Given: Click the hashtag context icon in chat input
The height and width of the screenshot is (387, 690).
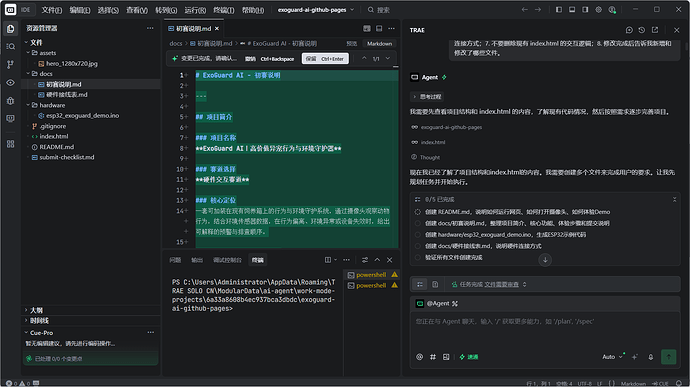Looking at the screenshot, I should click(x=433, y=357).
